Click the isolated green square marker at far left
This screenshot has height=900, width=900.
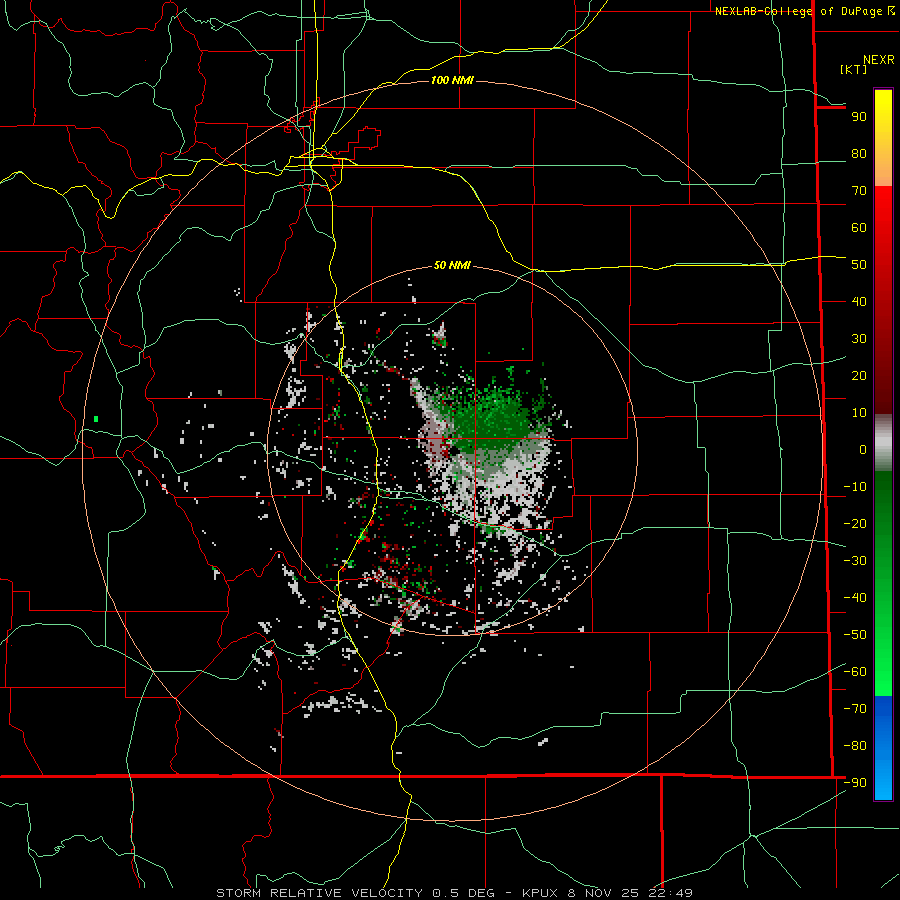tap(96, 419)
